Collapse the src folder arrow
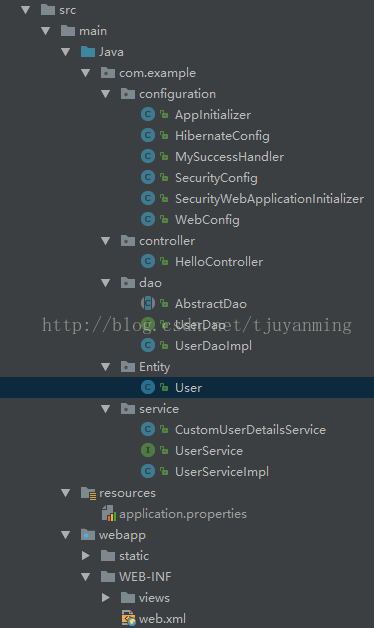This screenshot has height=628, width=374. click(26, 10)
